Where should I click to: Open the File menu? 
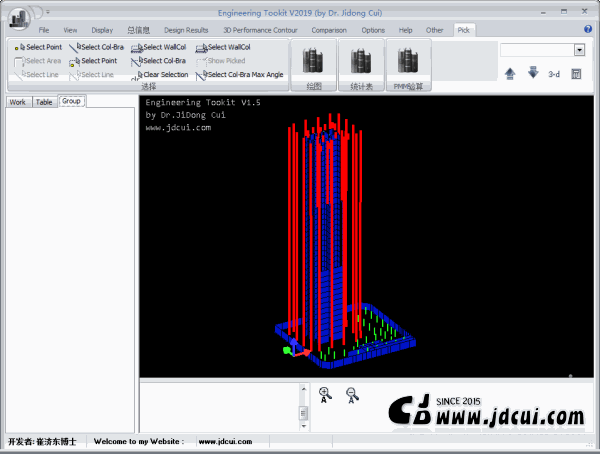44,30
